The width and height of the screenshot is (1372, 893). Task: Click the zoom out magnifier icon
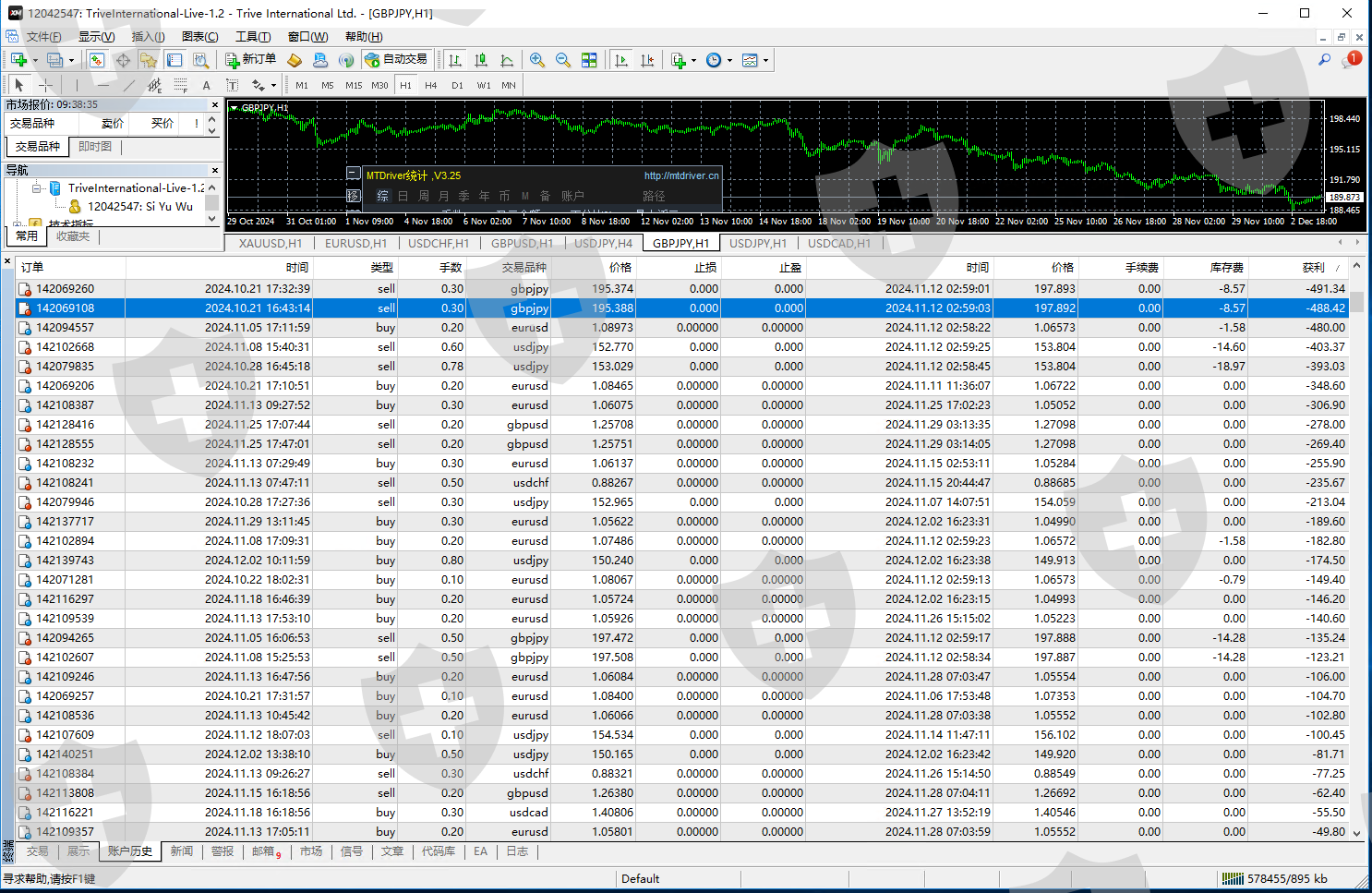click(x=562, y=60)
